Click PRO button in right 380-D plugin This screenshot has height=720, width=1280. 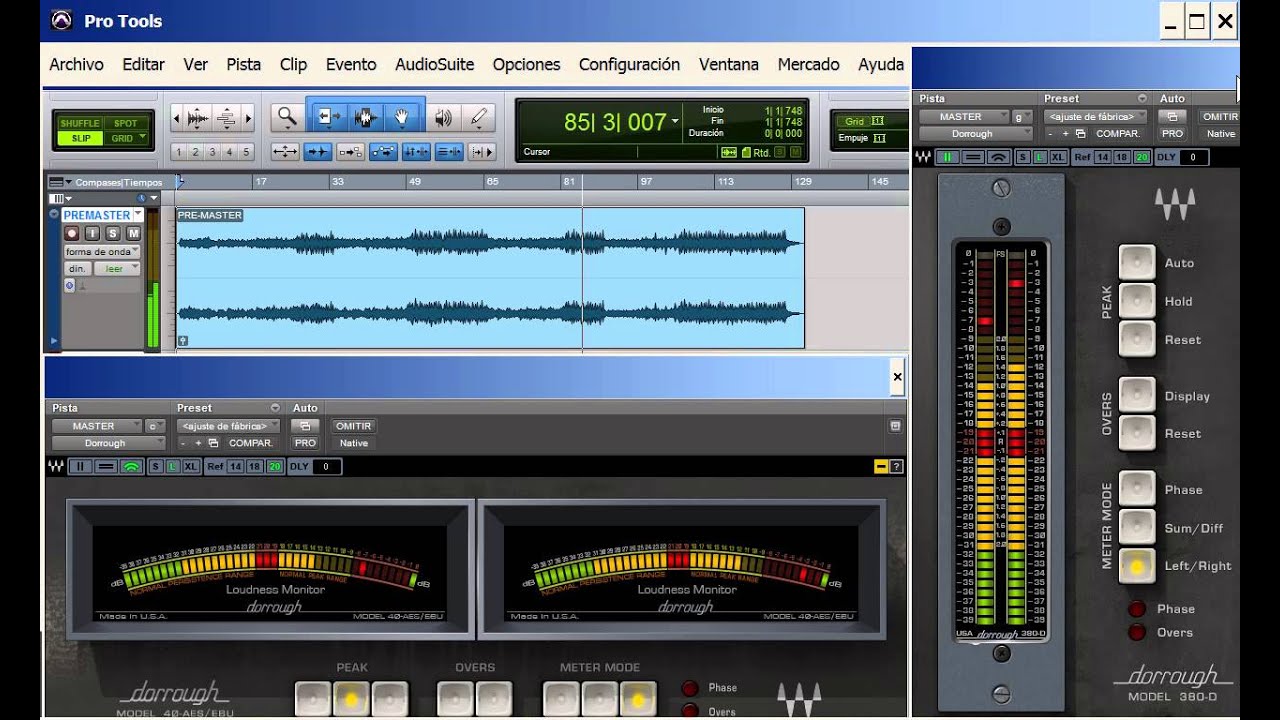[x=1172, y=134]
